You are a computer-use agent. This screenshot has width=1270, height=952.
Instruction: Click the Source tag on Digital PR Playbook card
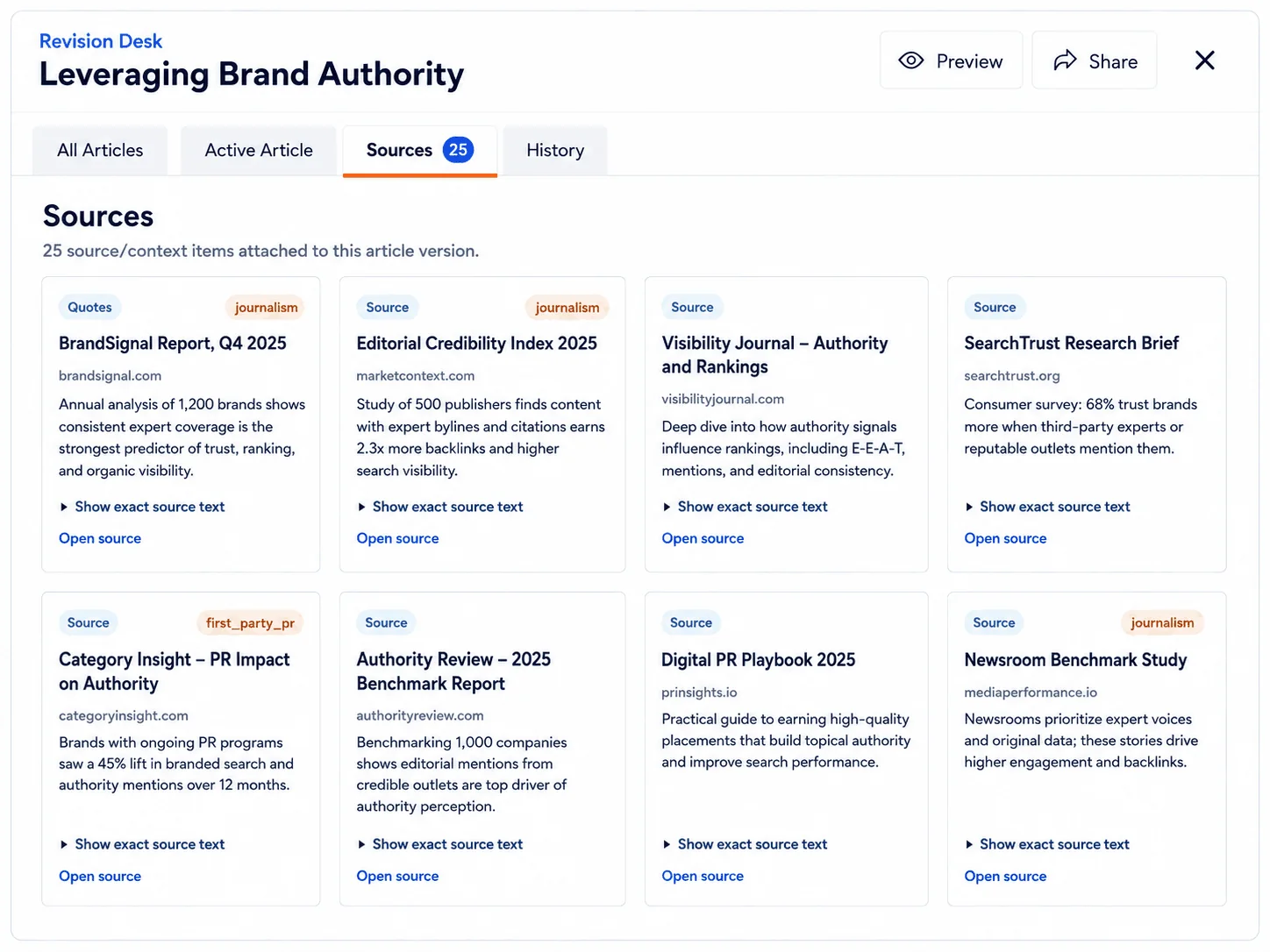point(690,623)
